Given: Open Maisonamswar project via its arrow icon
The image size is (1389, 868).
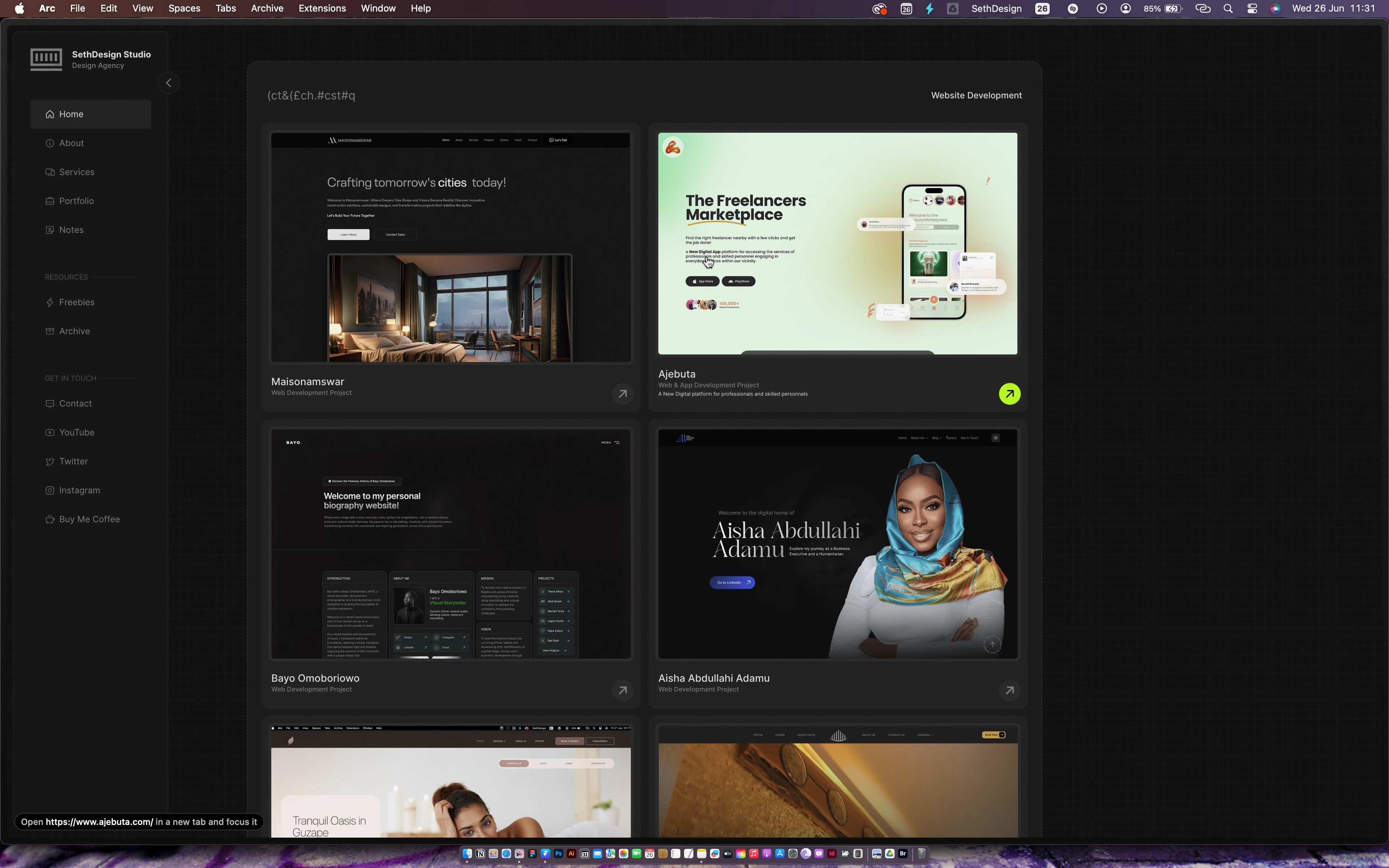Looking at the screenshot, I should [623, 394].
